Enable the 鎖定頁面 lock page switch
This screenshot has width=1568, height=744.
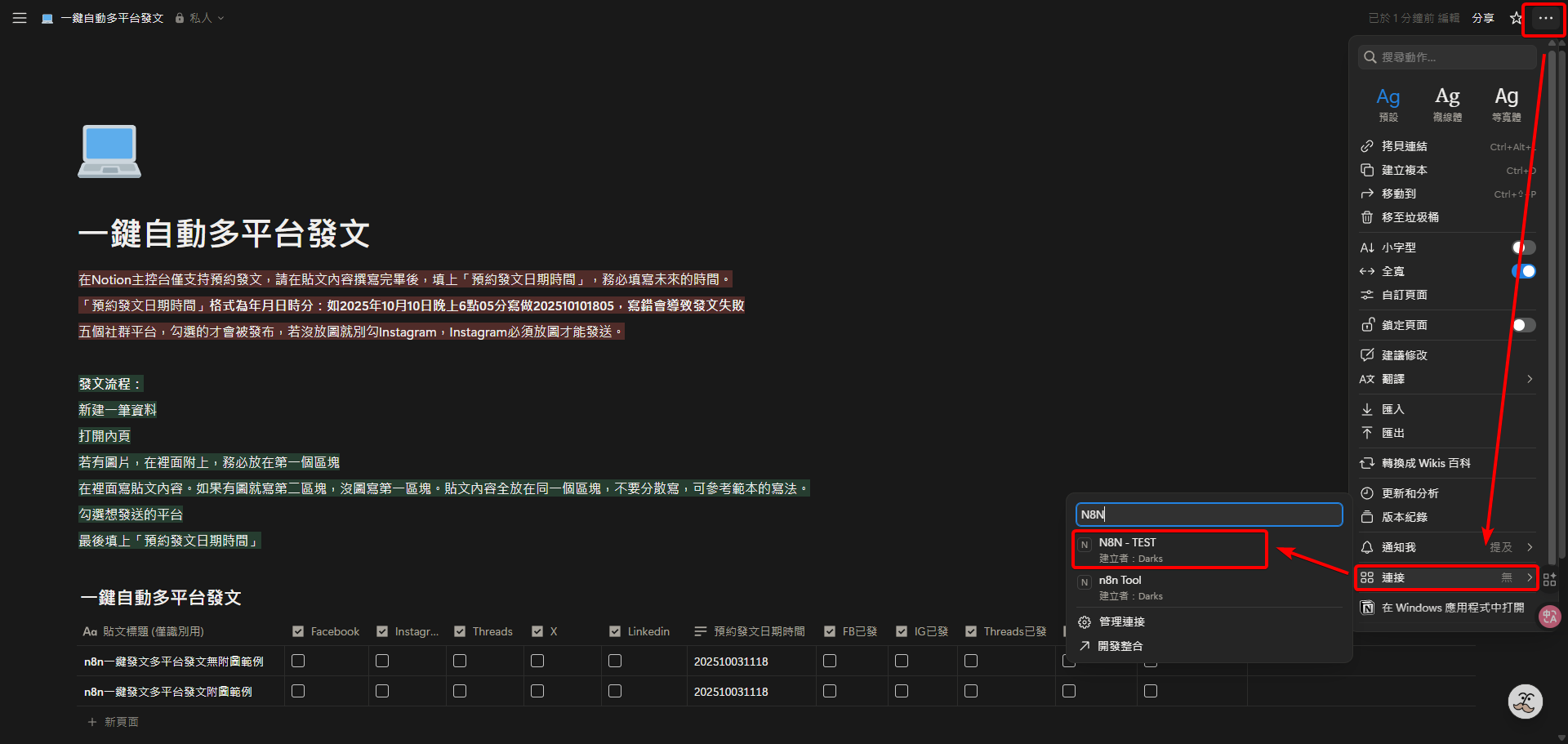click(1523, 325)
